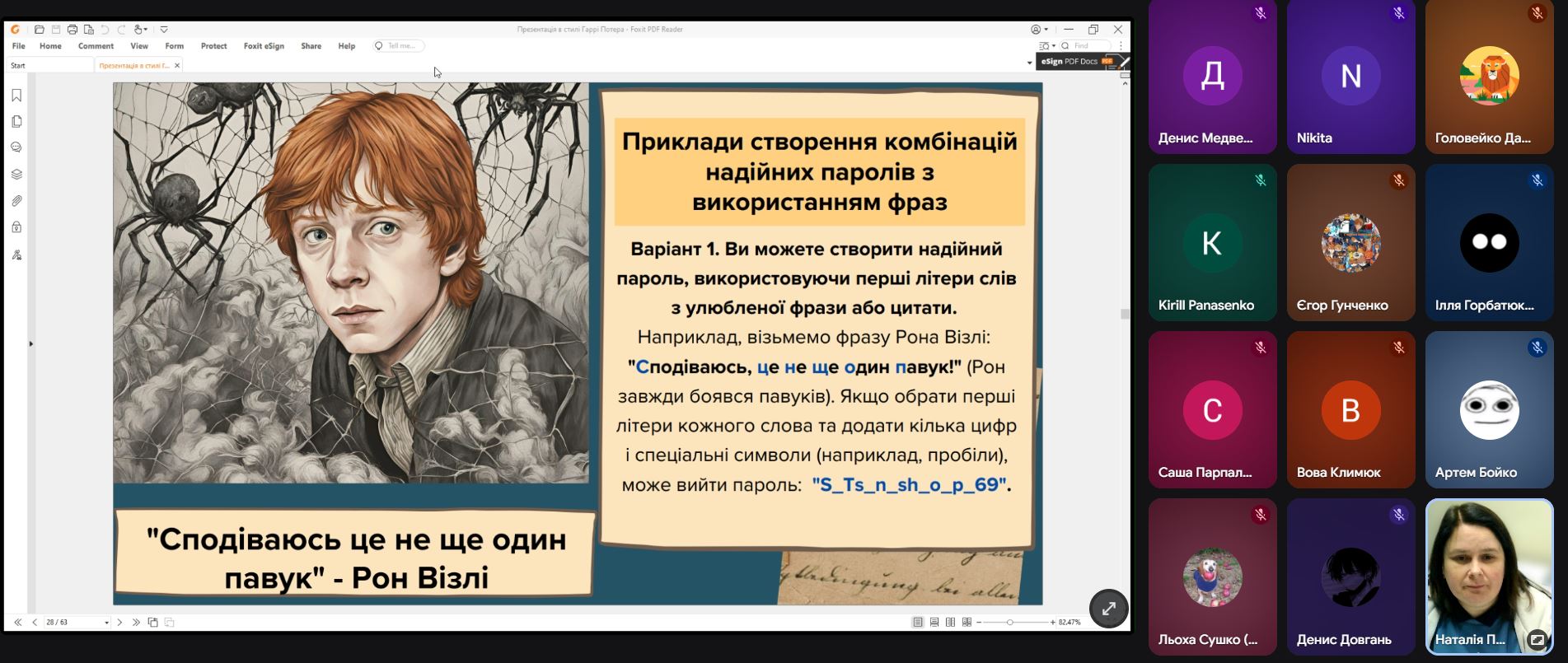1568x663 pixels.
Task: Open the Protect menu tab
Action: 213,46
